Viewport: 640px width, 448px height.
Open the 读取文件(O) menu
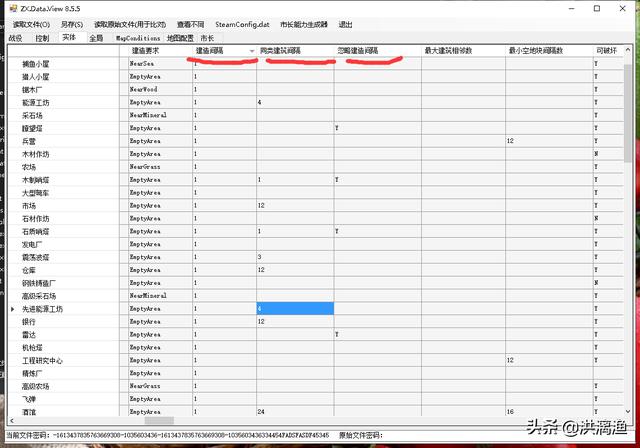[31, 24]
